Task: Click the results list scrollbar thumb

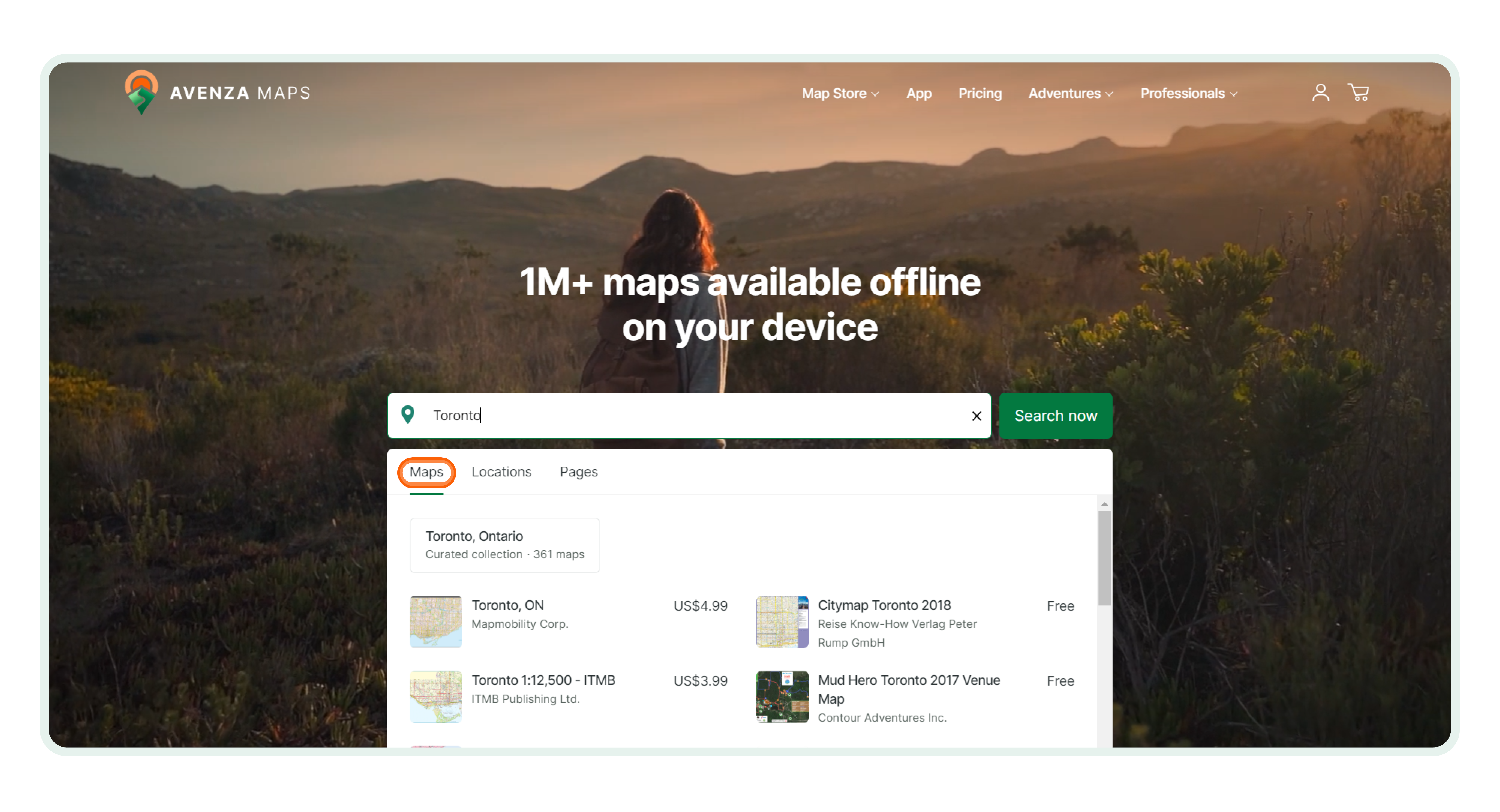Action: [x=1104, y=558]
